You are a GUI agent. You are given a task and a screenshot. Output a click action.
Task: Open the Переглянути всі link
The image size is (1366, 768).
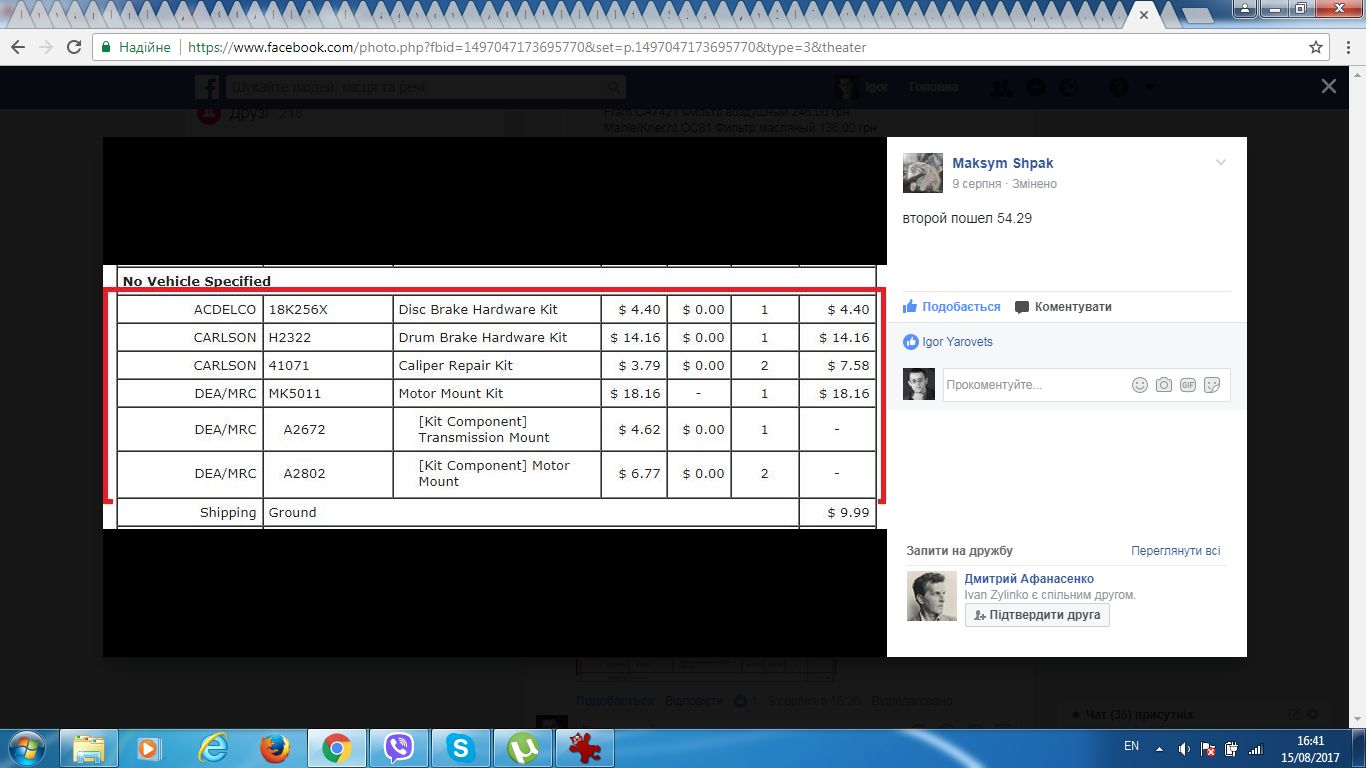tap(1176, 551)
